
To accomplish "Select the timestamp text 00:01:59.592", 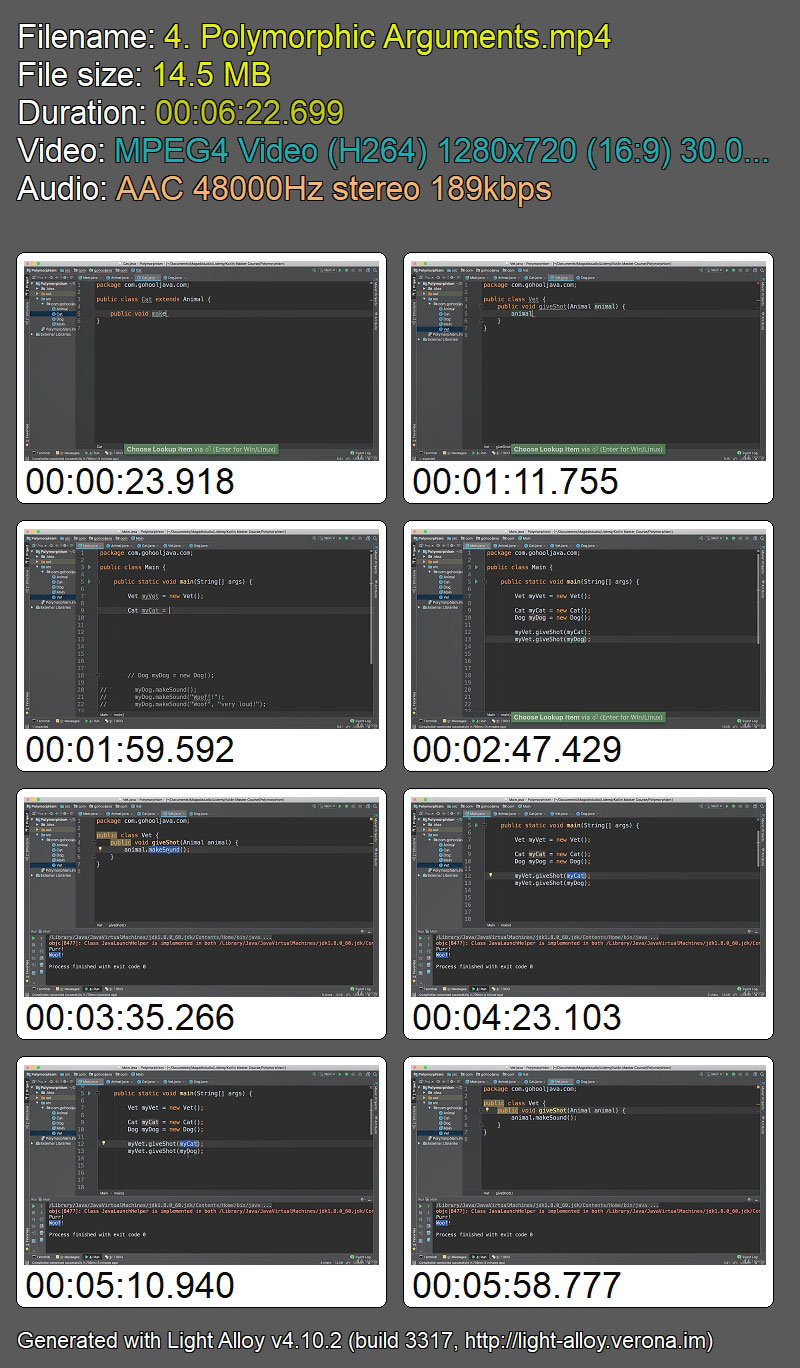I will (x=130, y=750).
